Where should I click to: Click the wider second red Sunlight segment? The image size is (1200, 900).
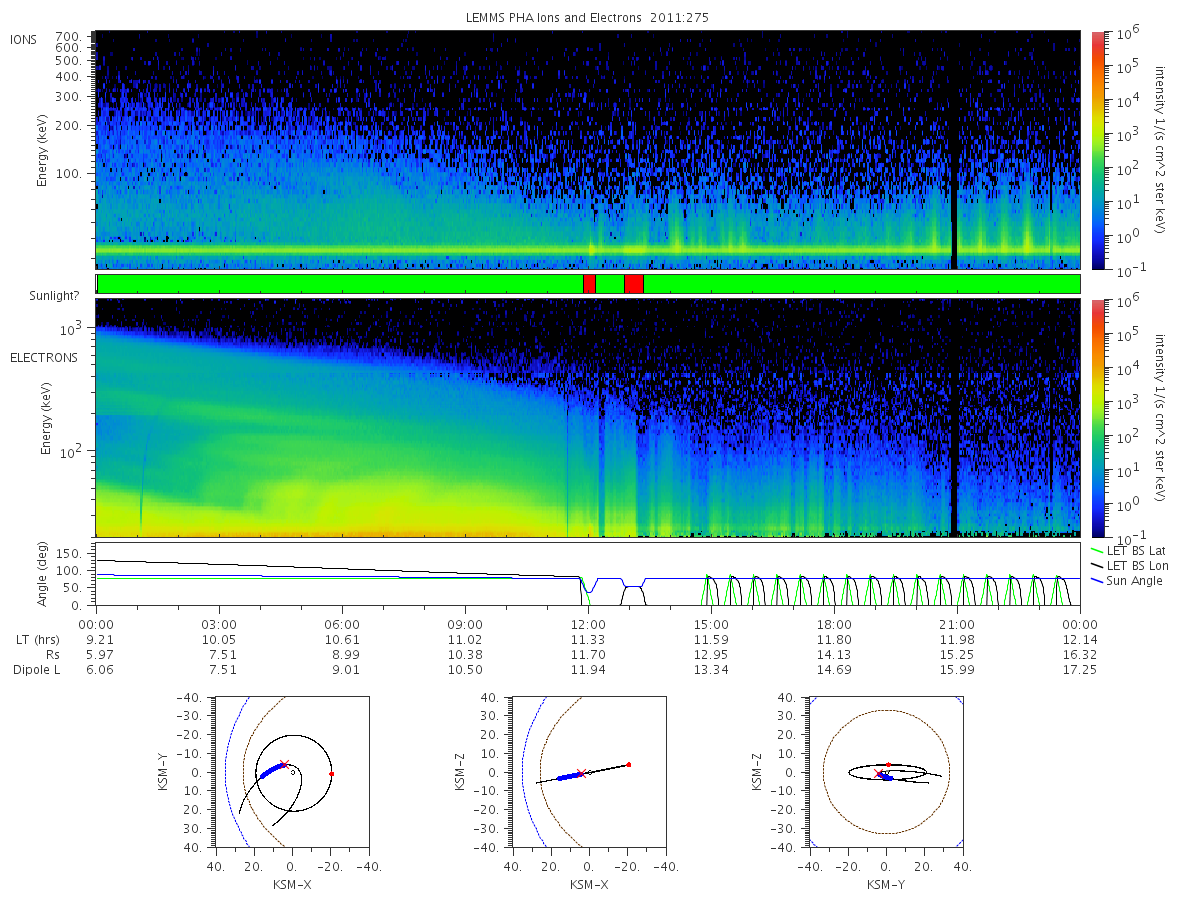tap(634, 284)
